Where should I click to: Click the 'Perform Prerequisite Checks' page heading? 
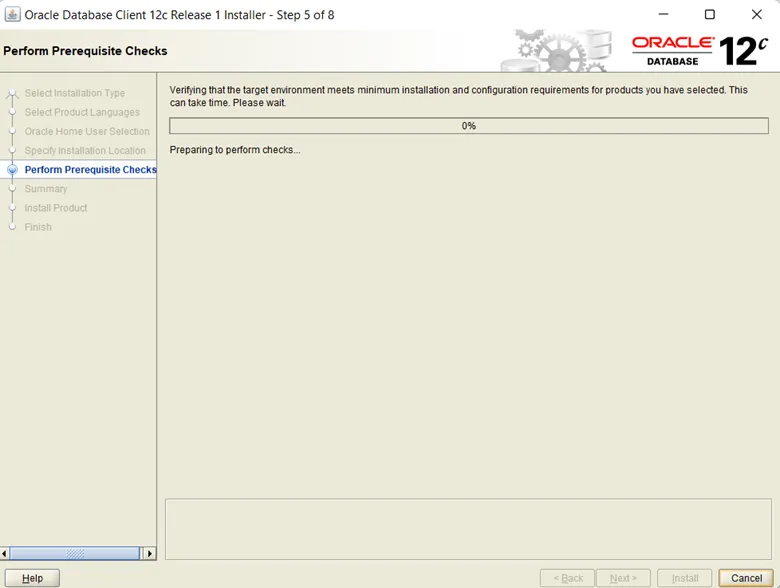85,51
